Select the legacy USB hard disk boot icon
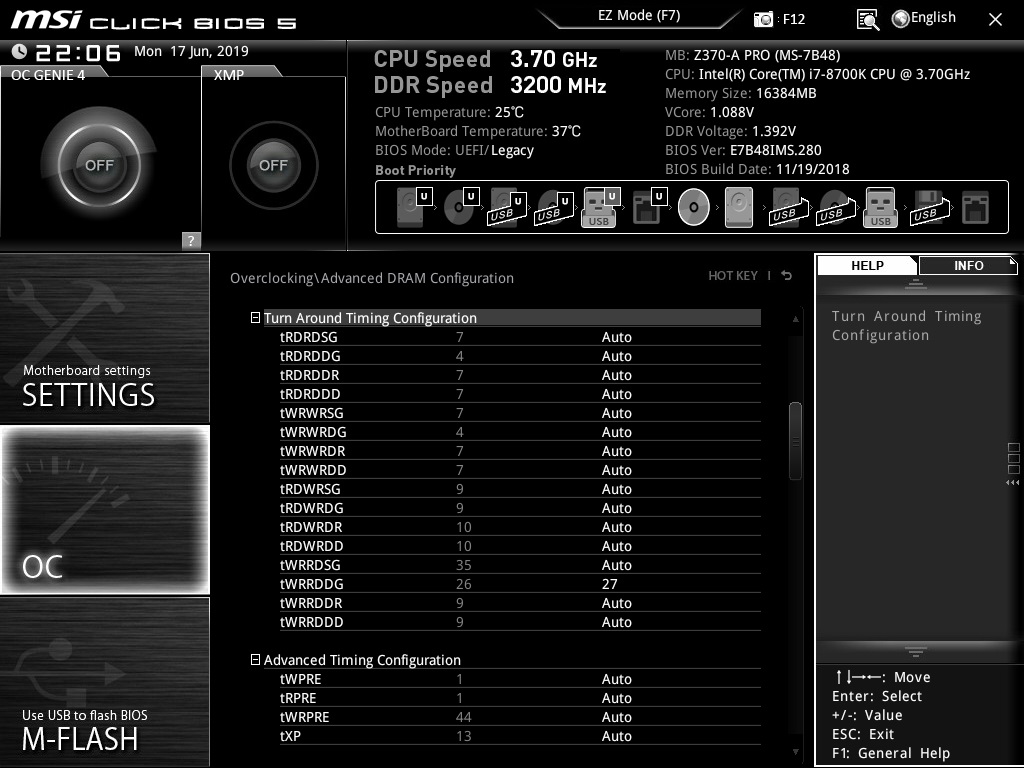This screenshot has width=1024, height=768. click(788, 208)
